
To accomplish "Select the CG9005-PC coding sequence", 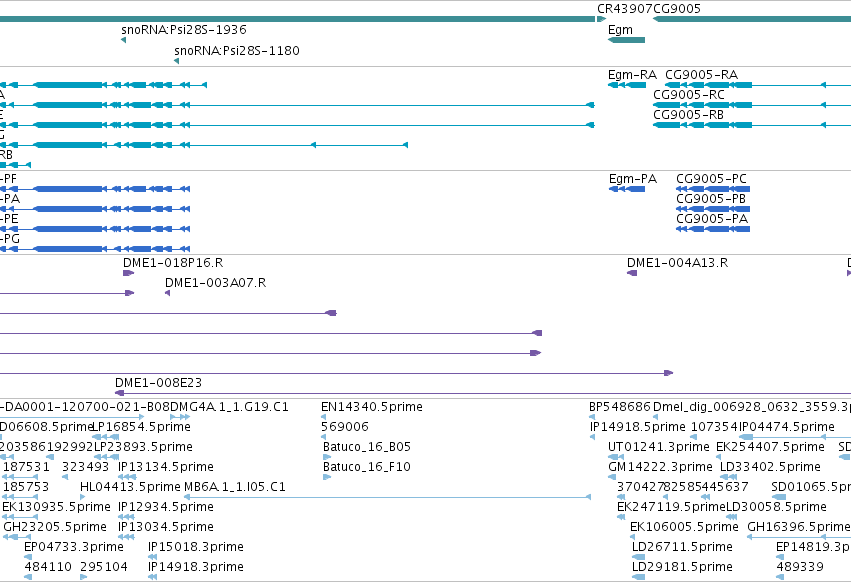I will (713, 189).
